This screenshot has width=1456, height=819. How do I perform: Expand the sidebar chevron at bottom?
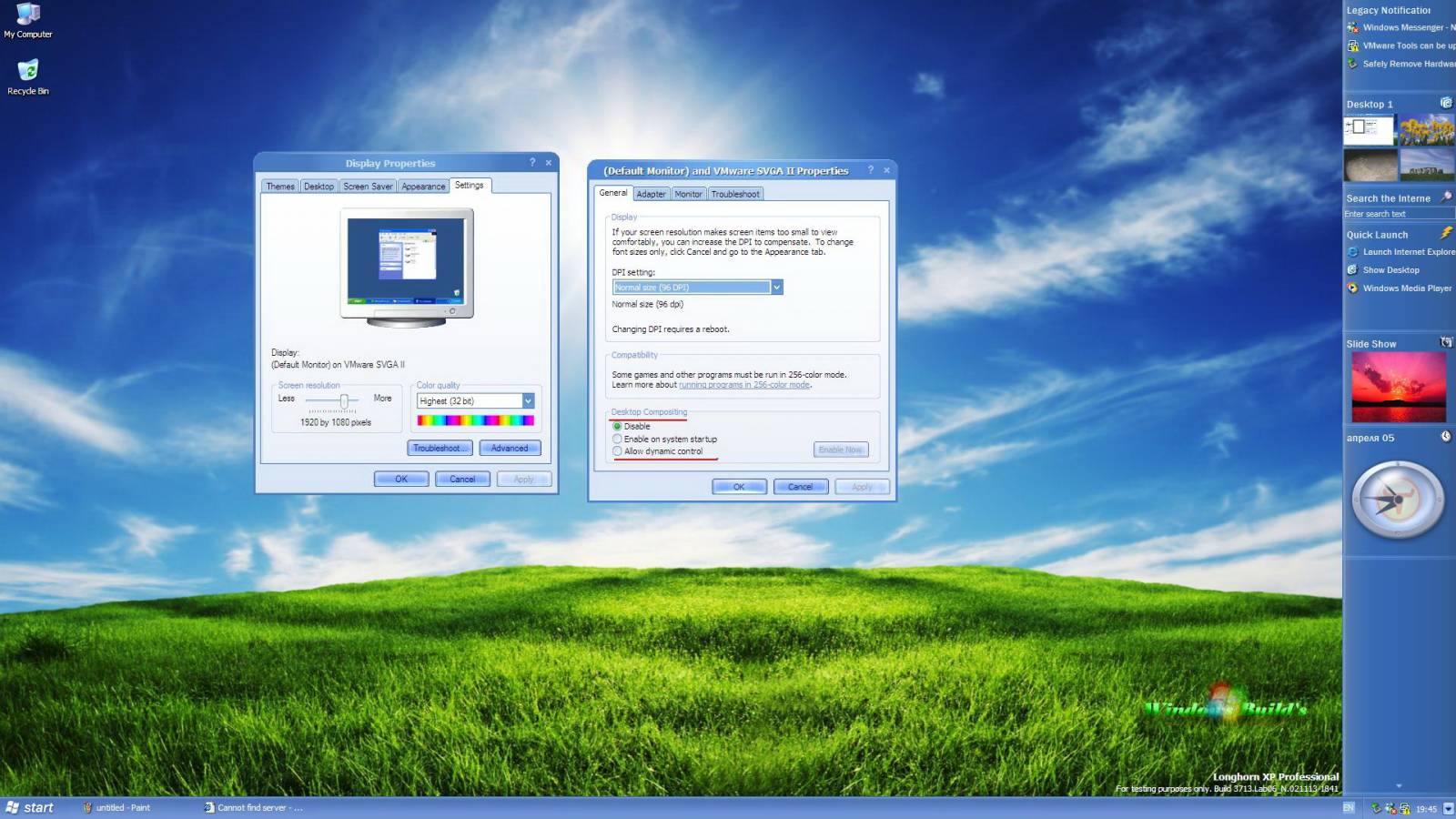(x=1399, y=786)
